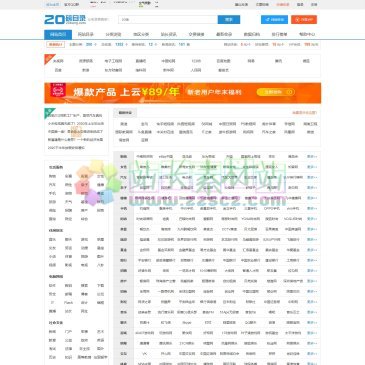Image resolution: width=365 pixels, height=365 pixels.
Task: Open the OPPO手机 site link
Action: pyautogui.click(x=272, y=209)
